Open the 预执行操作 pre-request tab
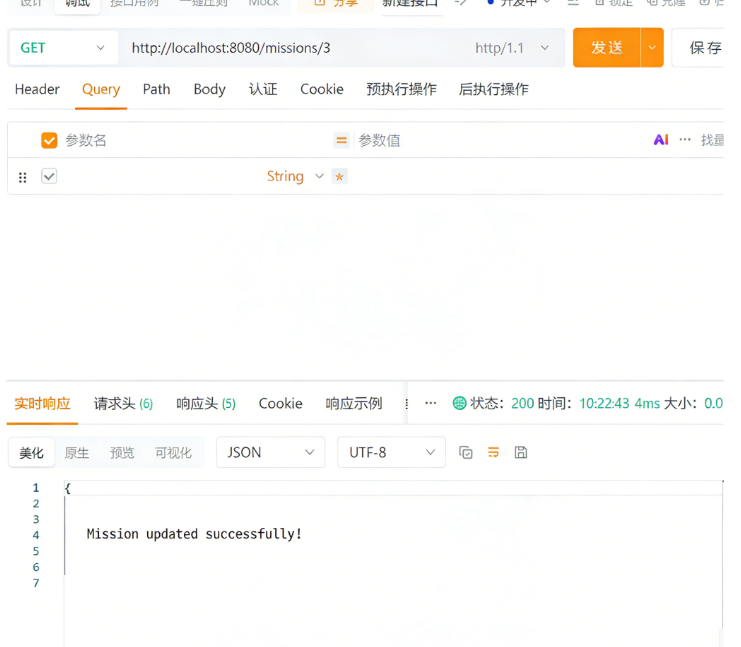Screen dimensions: 741x647 point(401,89)
